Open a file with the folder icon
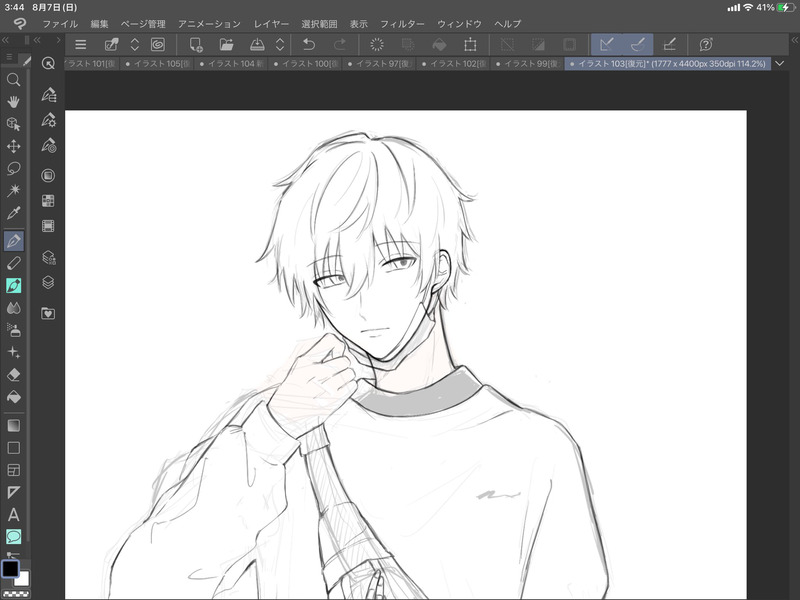 click(x=227, y=45)
